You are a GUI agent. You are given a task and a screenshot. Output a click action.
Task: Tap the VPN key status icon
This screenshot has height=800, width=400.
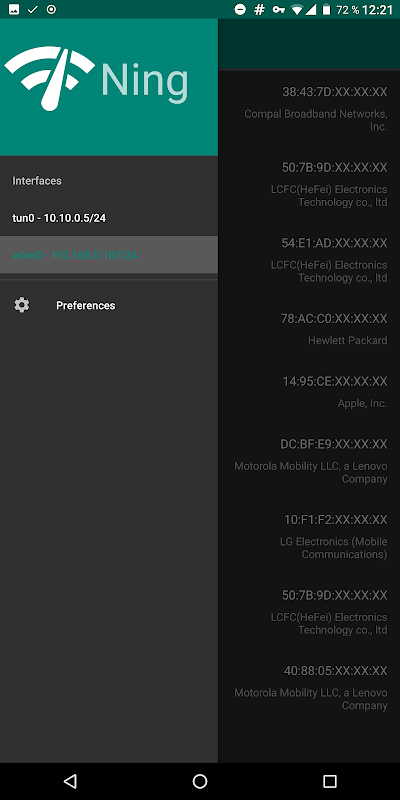click(x=278, y=9)
